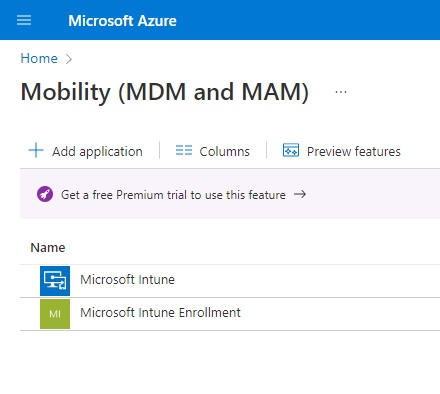Click the purple rocket trial icon
The width and height of the screenshot is (440, 394).
point(45,194)
